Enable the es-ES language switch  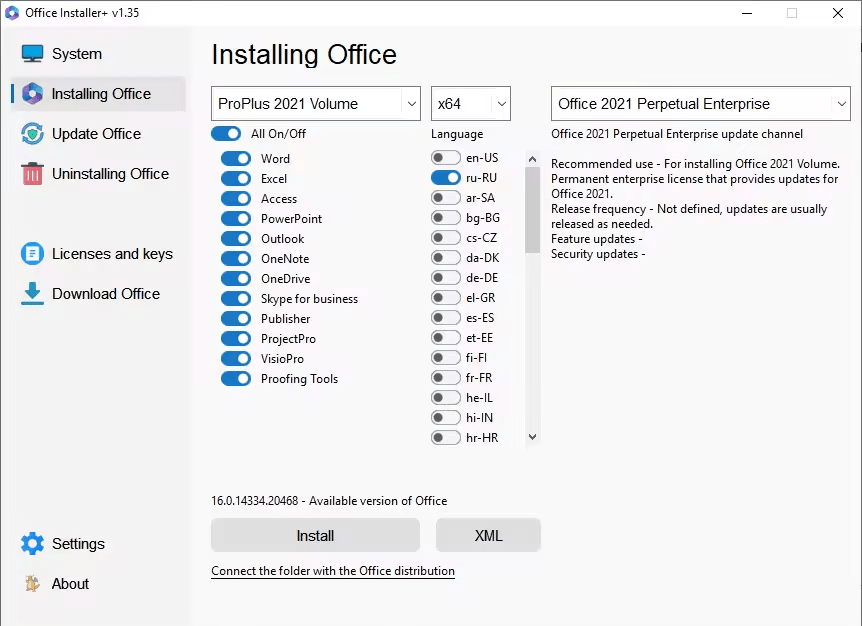click(x=446, y=318)
